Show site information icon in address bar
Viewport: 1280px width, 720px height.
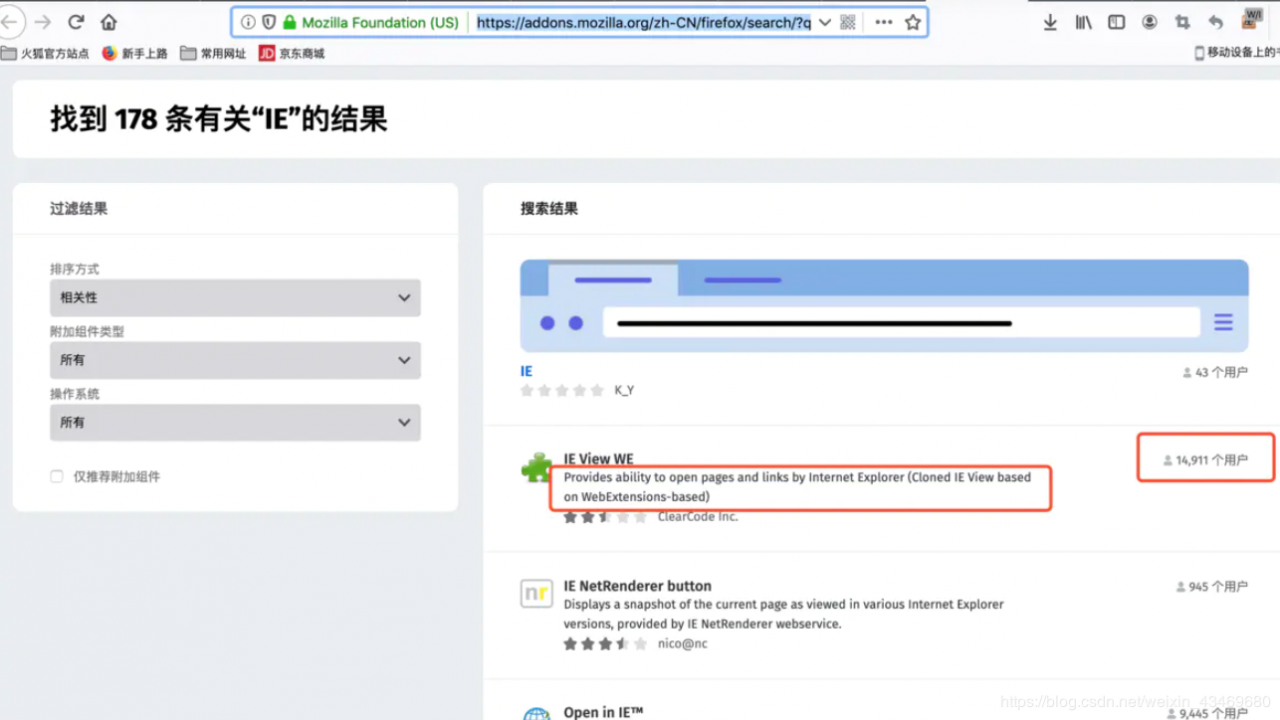point(248,22)
